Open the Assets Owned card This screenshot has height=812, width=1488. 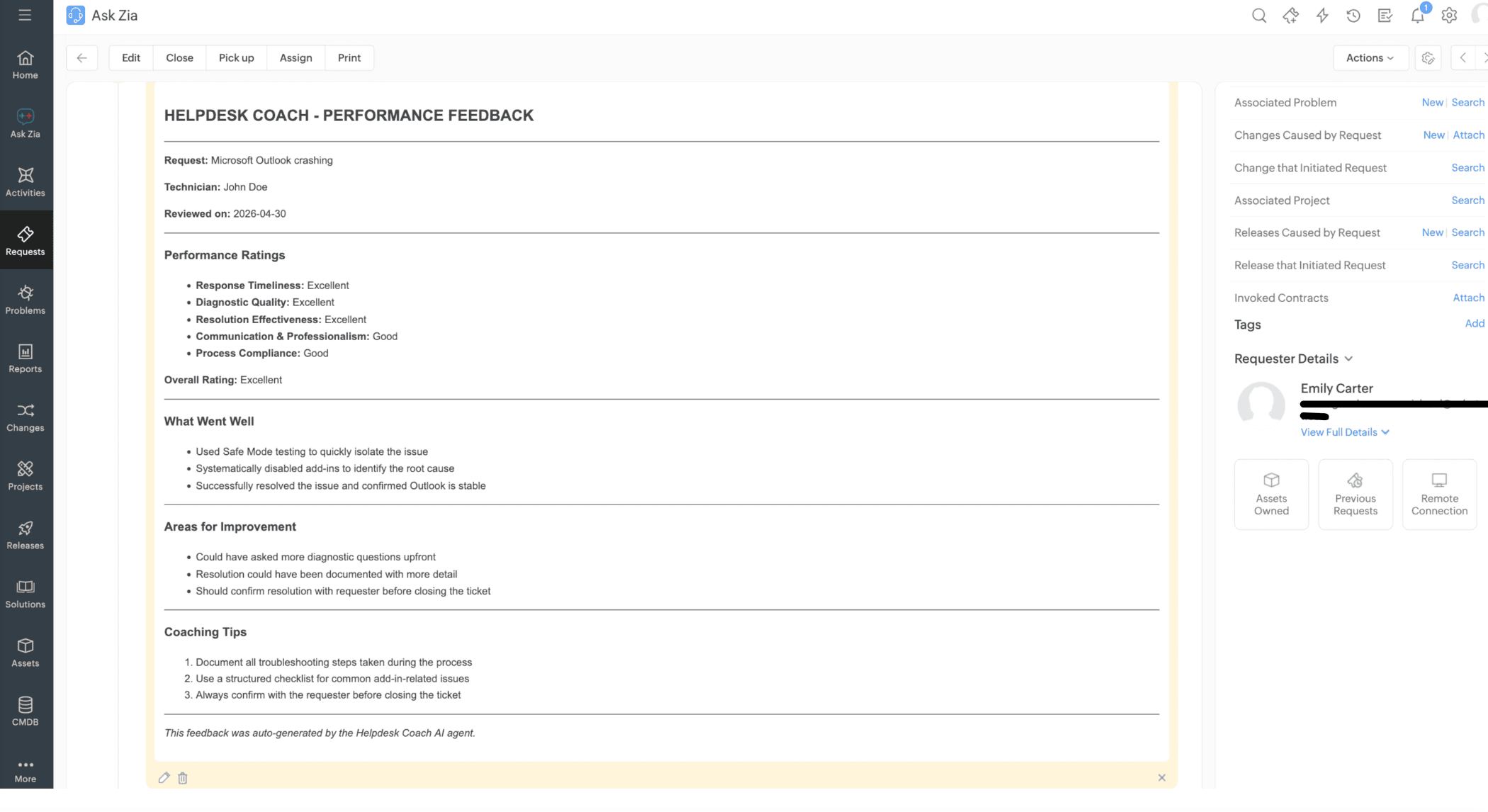(1271, 495)
